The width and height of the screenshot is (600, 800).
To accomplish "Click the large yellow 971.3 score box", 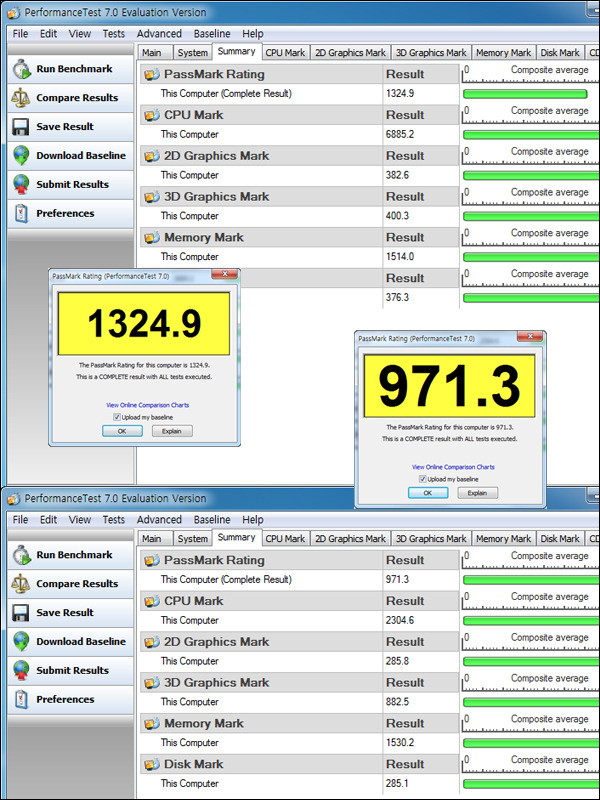I will point(449,386).
